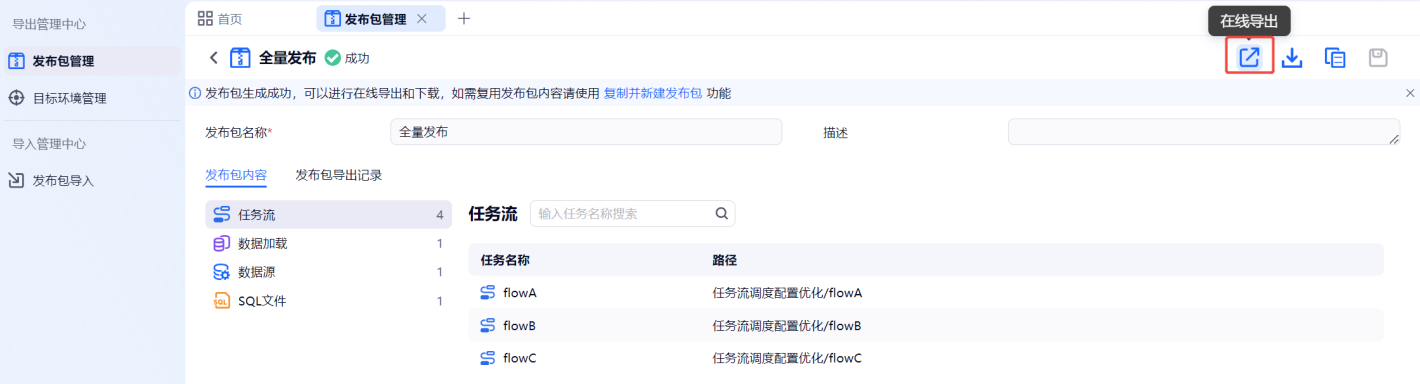Click the flowA task name

(x=520, y=293)
